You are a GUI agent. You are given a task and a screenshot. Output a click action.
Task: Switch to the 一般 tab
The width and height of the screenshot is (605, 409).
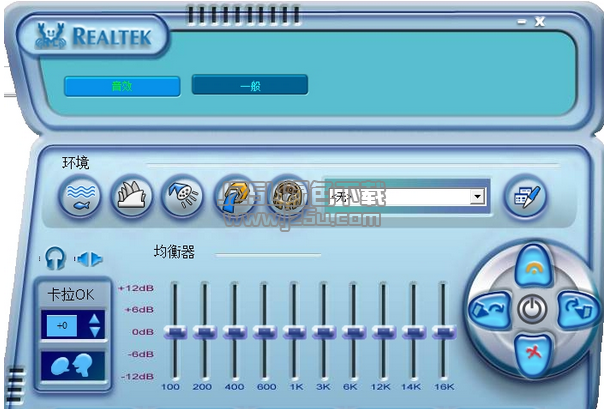[x=250, y=85]
